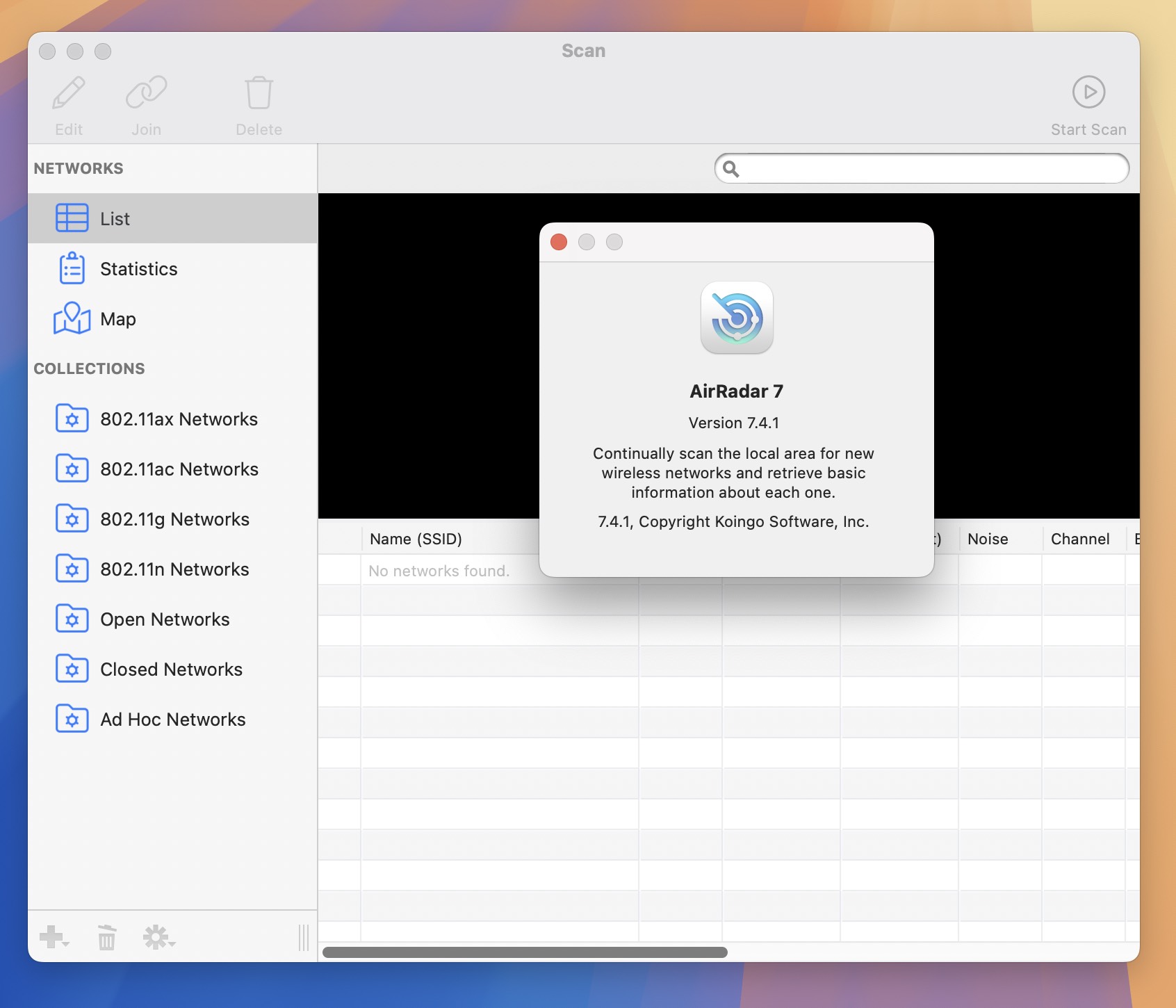Click the List table icon
Viewport: 1176px width, 1008px height.
72,218
